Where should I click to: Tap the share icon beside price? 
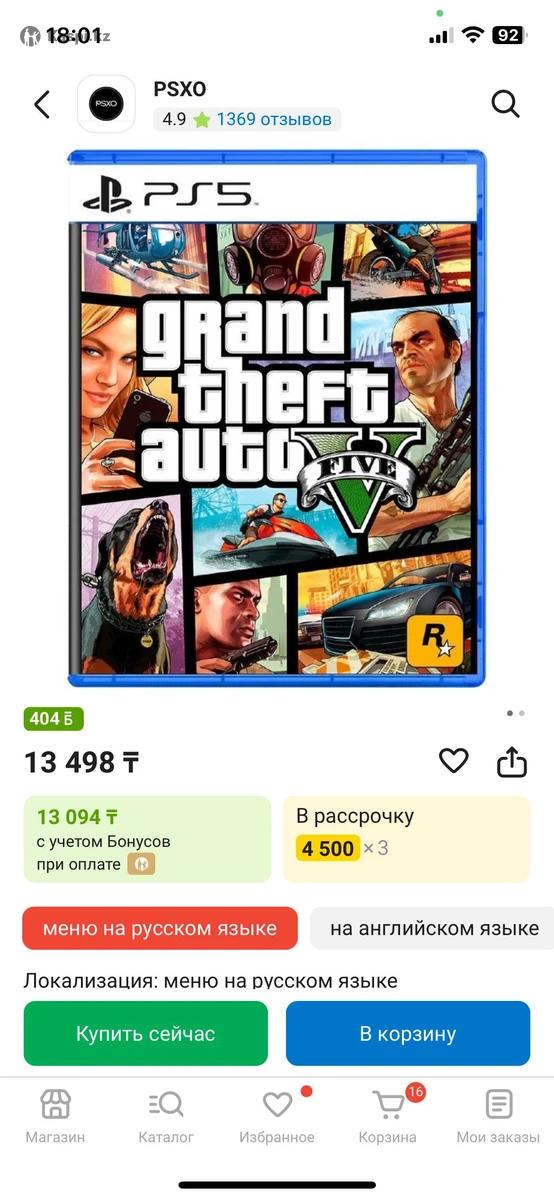512,762
